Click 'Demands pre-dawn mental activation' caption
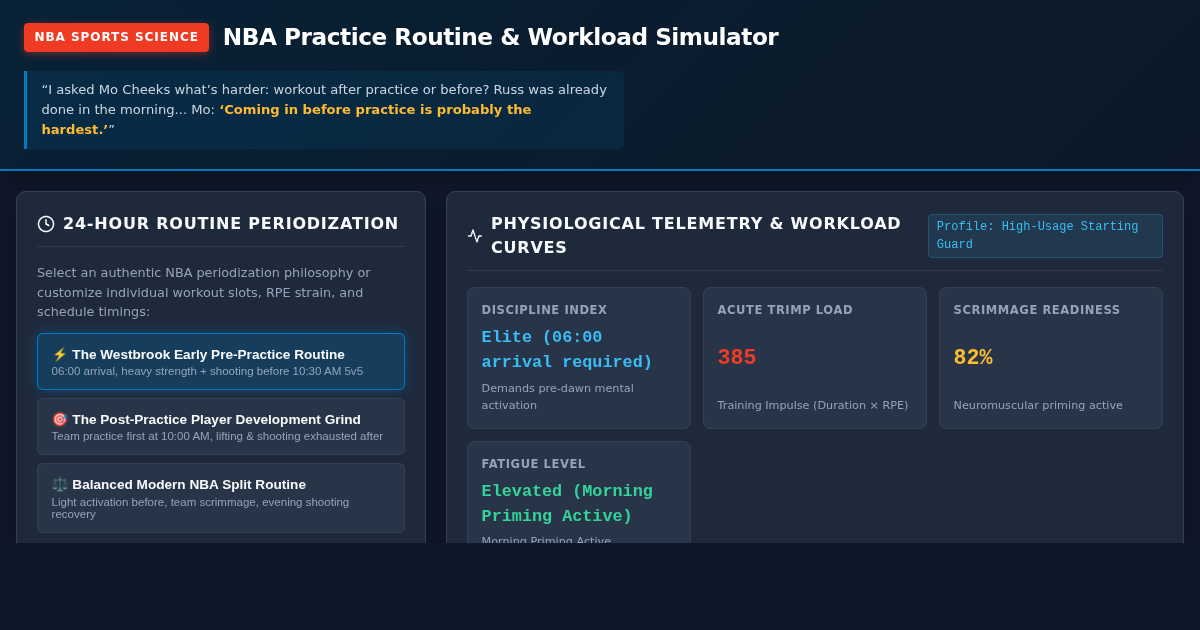 click(x=558, y=397)
